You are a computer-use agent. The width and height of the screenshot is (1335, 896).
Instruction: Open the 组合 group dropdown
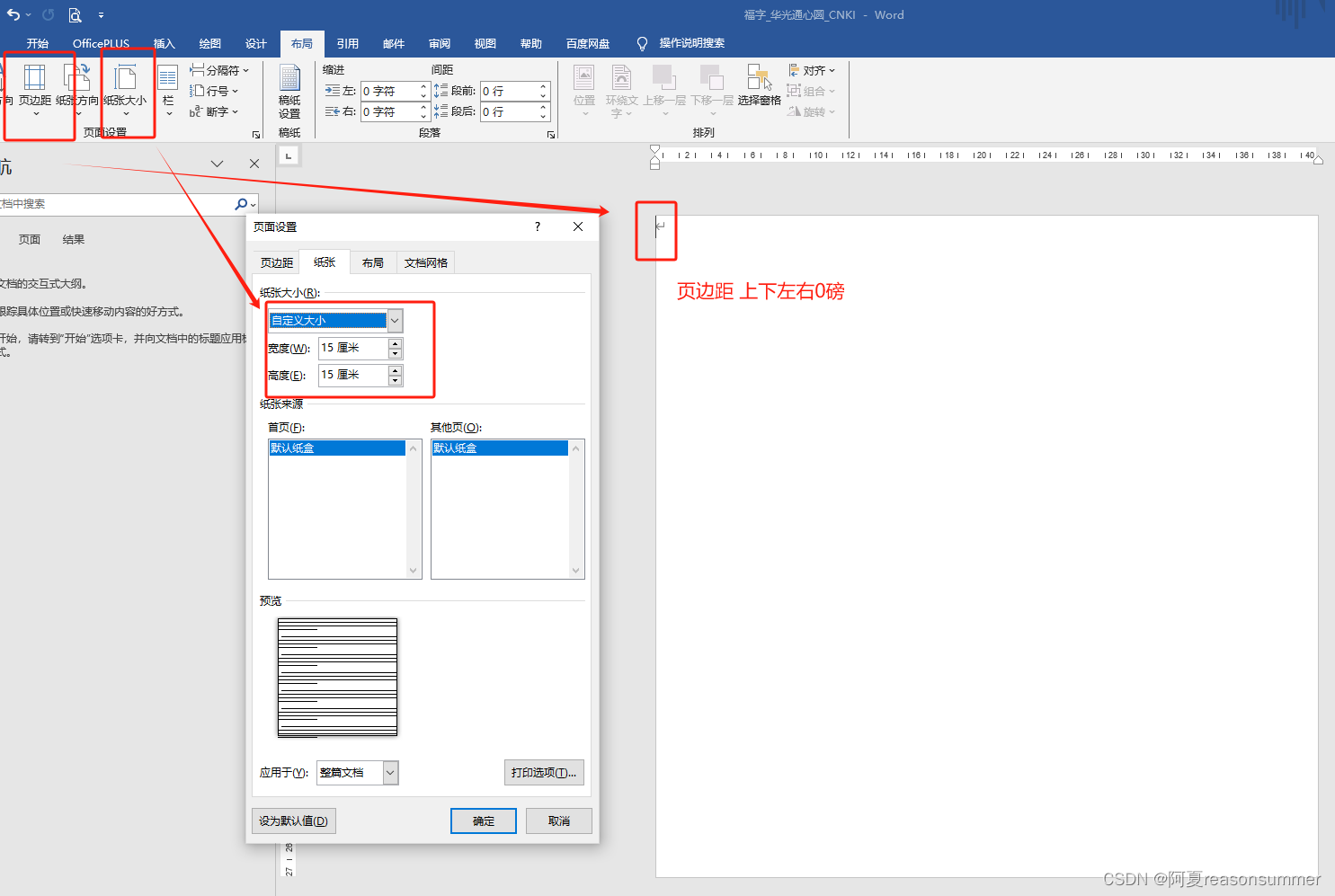(x=812, y=91)
